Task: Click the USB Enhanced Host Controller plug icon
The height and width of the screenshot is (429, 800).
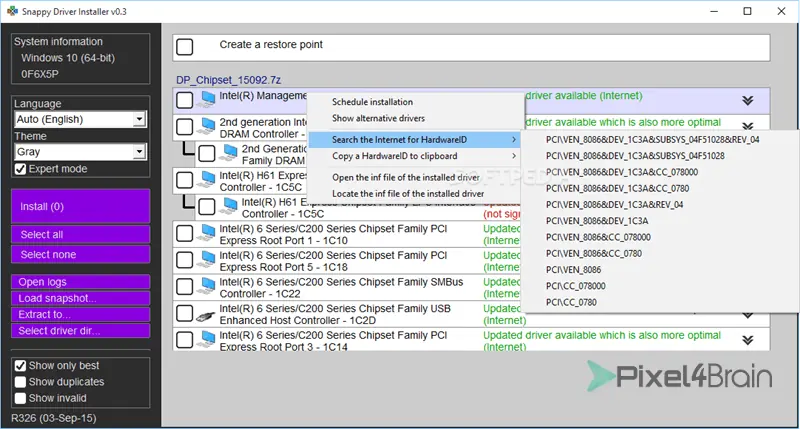Action: [206, 316]
